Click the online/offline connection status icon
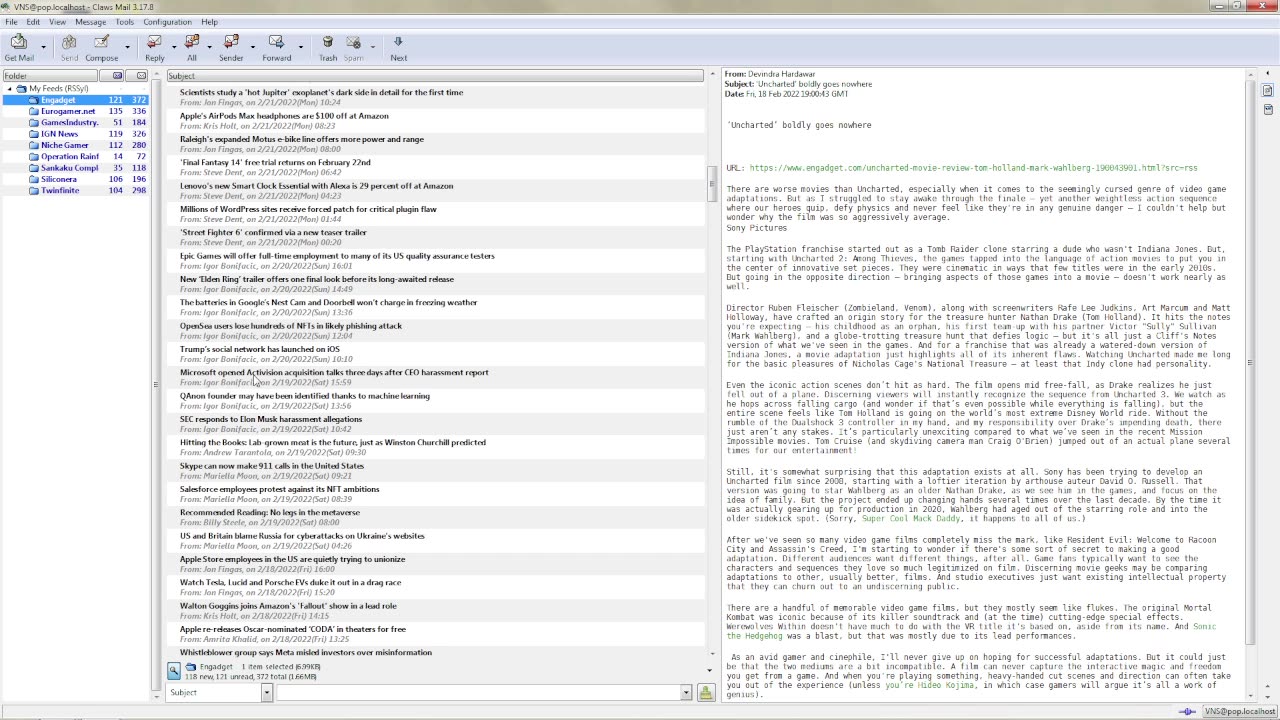The width and height of the screenshot is (1280, 720). tap(1188, 711)
